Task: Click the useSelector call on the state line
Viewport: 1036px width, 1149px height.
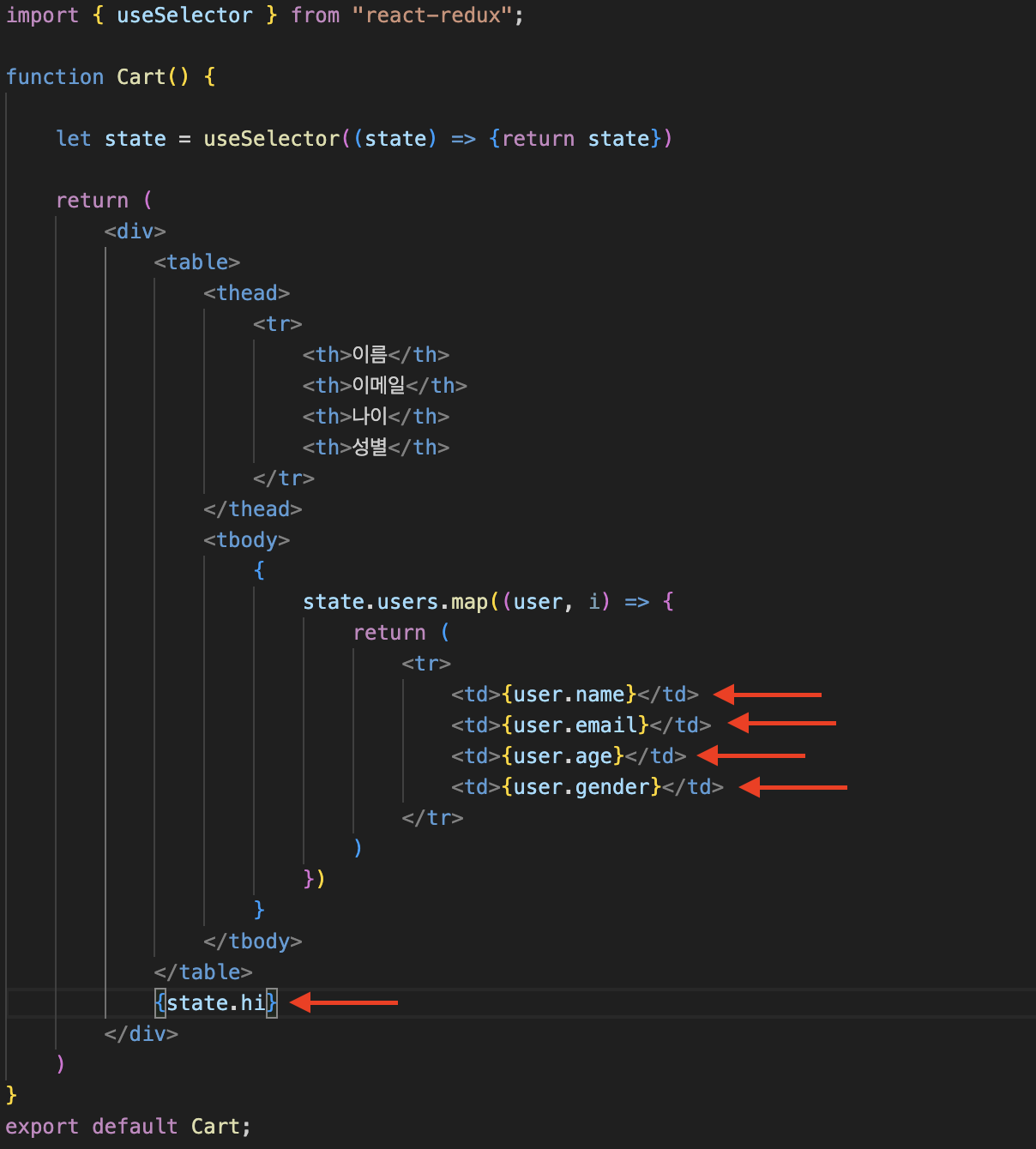Action: [272, 139]
